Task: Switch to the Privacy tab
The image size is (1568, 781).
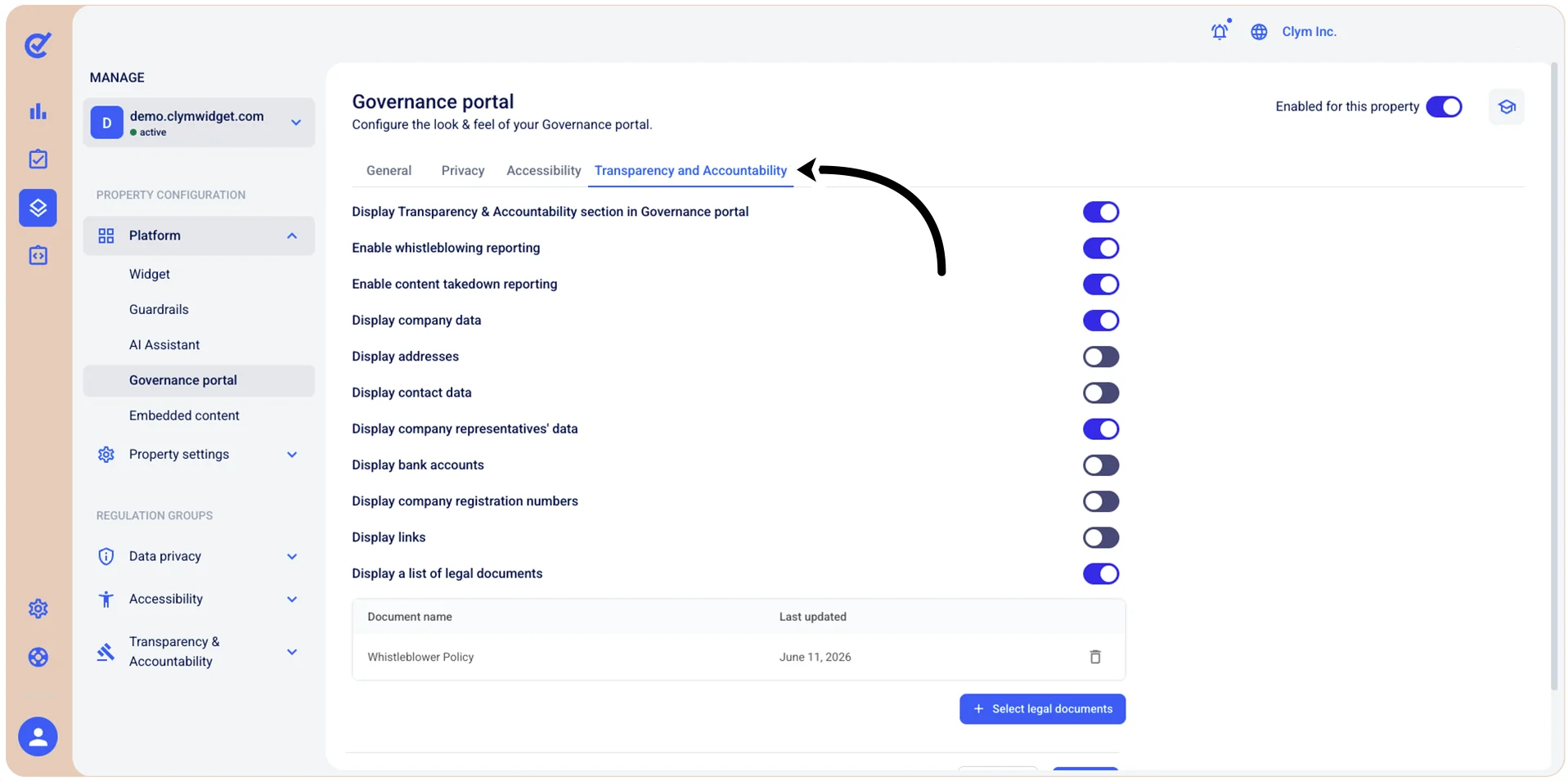Action: 463,171
